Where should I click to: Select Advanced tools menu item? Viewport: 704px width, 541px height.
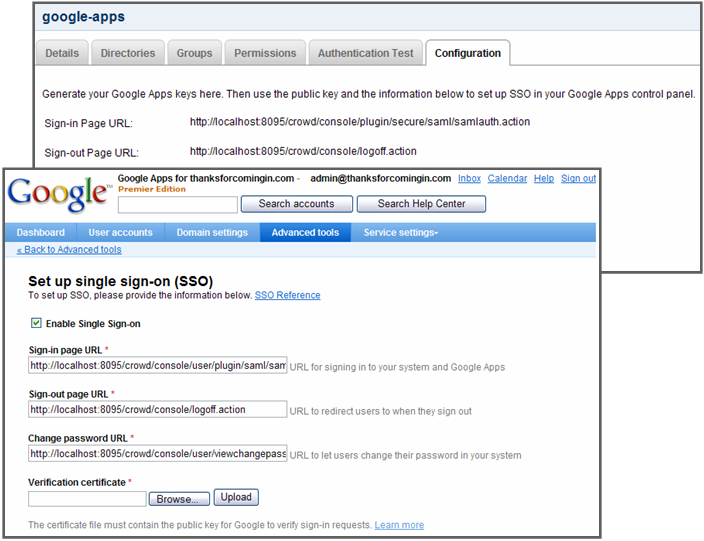[x=305, y=233]
